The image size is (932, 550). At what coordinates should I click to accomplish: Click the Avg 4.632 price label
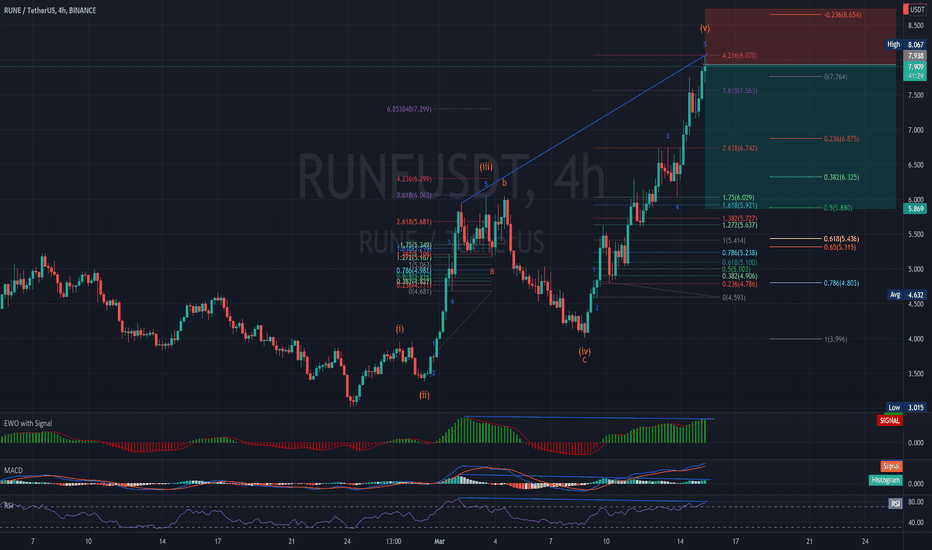[x=907, y=295]
